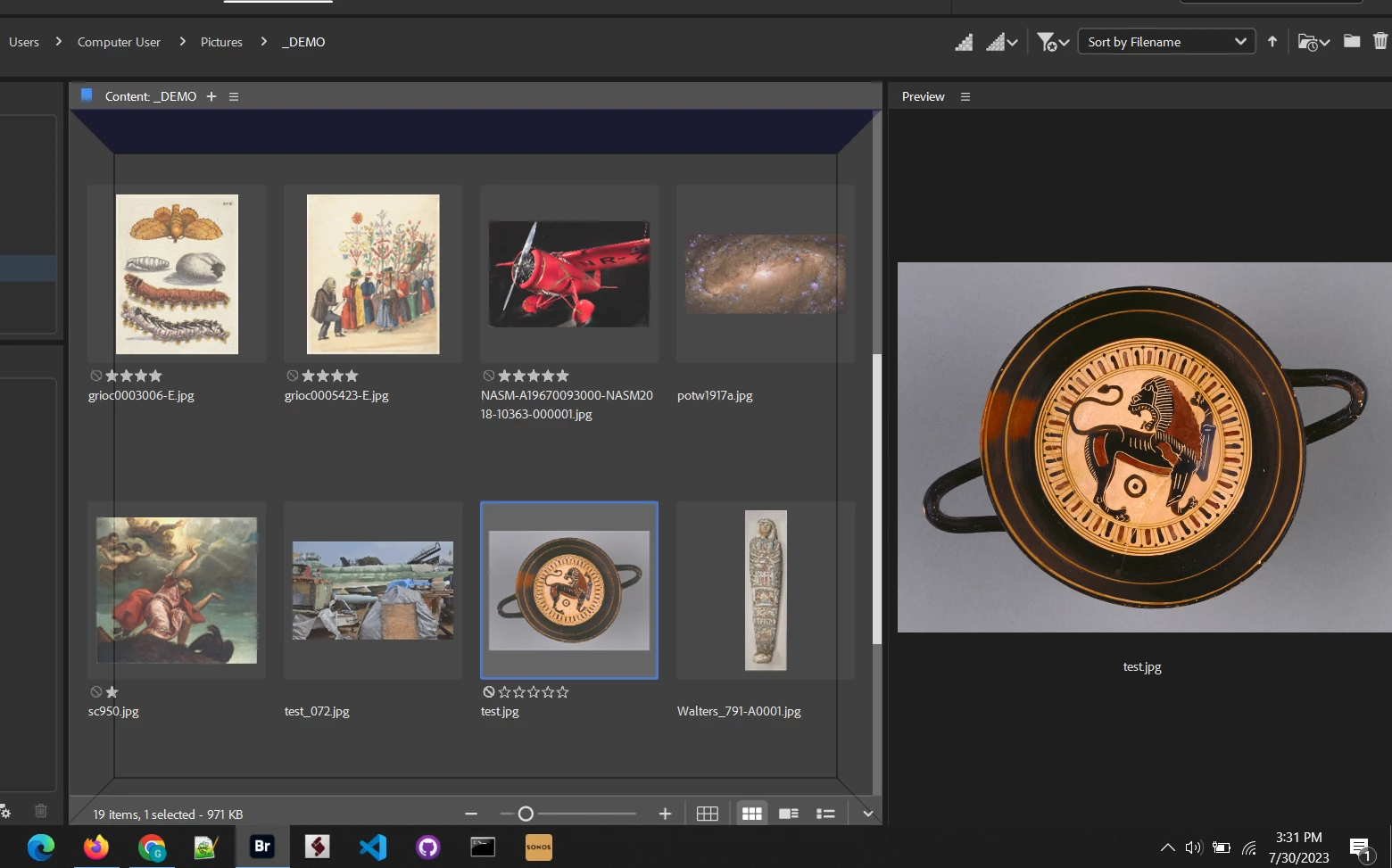
Task: Select Walters_791-A0001.jpg mummy thumbnail
Action: (x=766, y=590)
